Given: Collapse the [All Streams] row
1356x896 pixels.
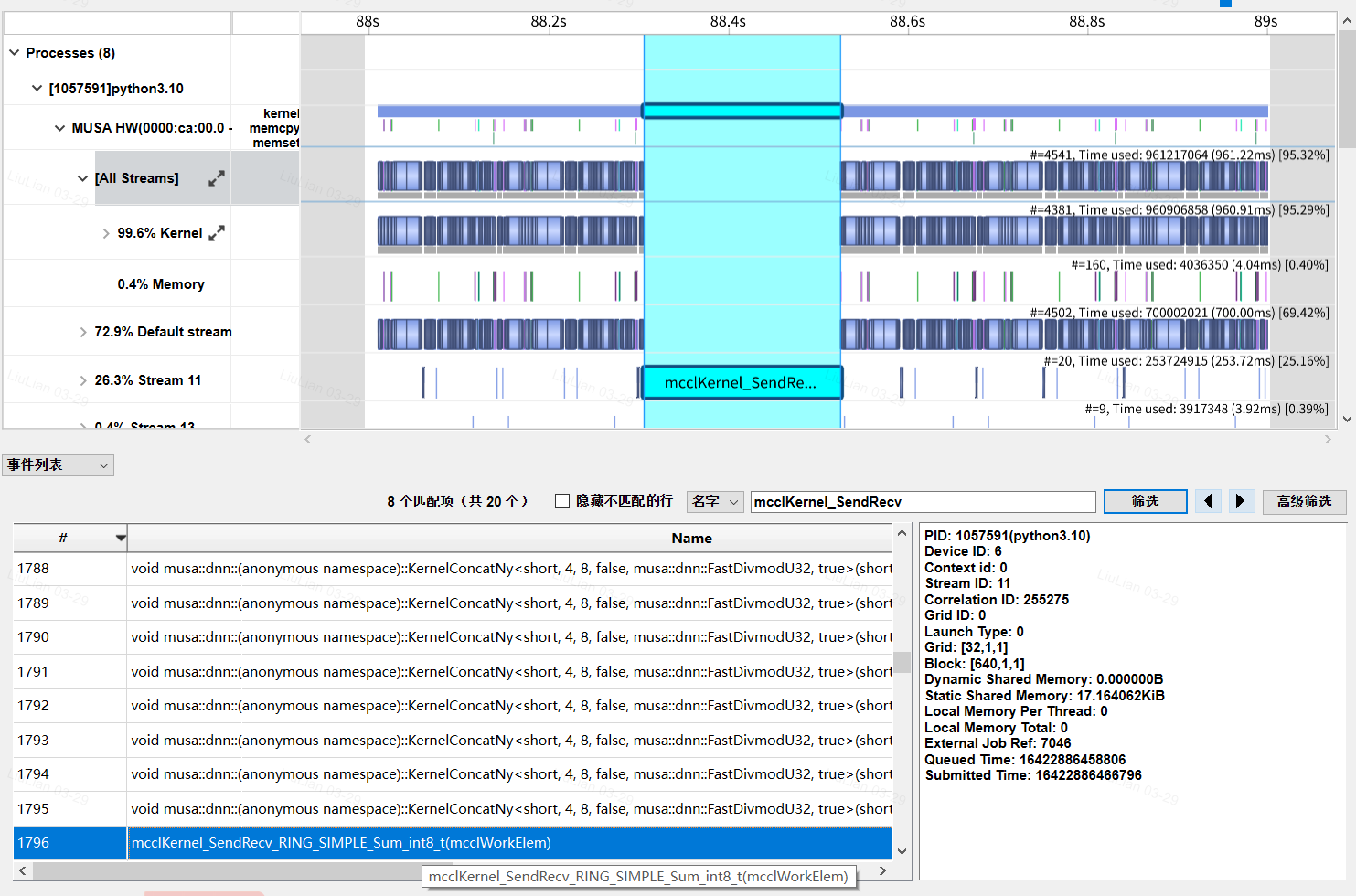Looking at the screenshot, I should (x=82, y=178).
